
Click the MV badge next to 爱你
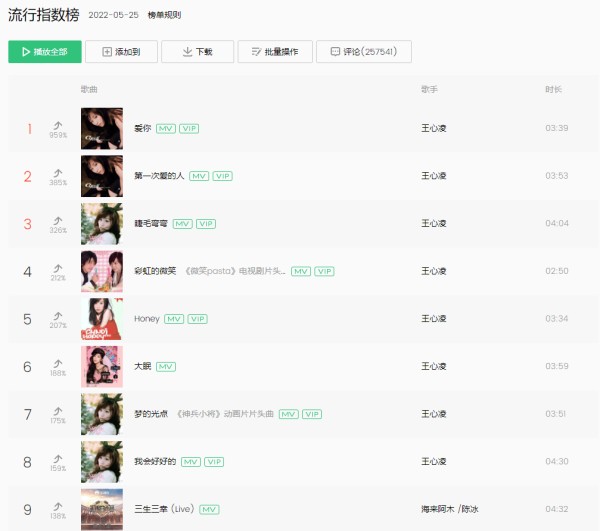166,129
